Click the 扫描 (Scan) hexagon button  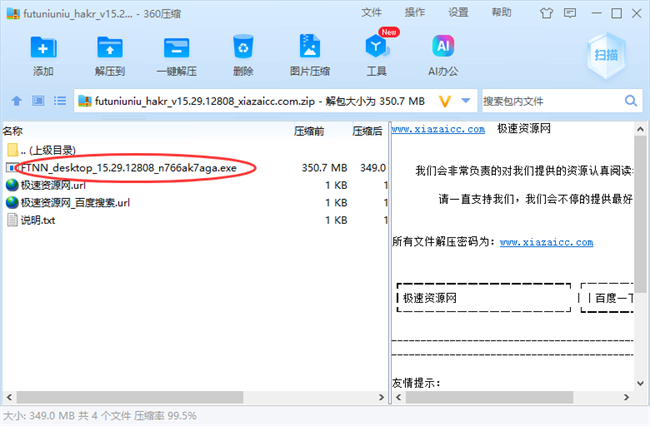pos(606,55)
